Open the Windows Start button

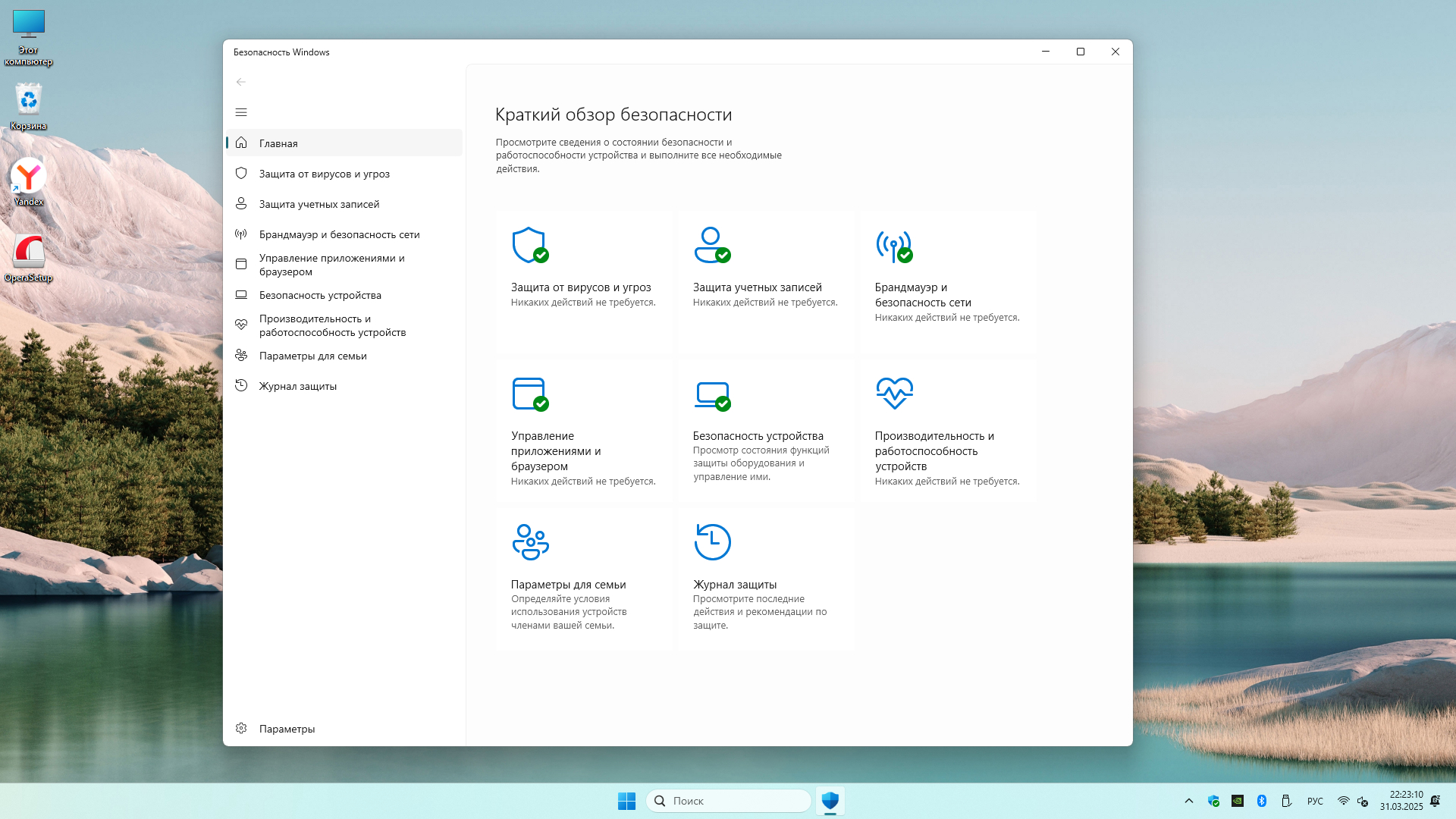click(626, 801)
